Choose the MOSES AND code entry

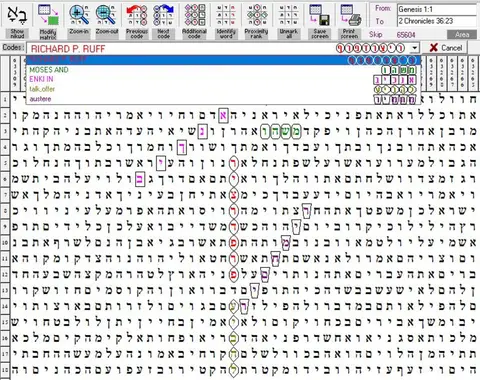point(223,70)
